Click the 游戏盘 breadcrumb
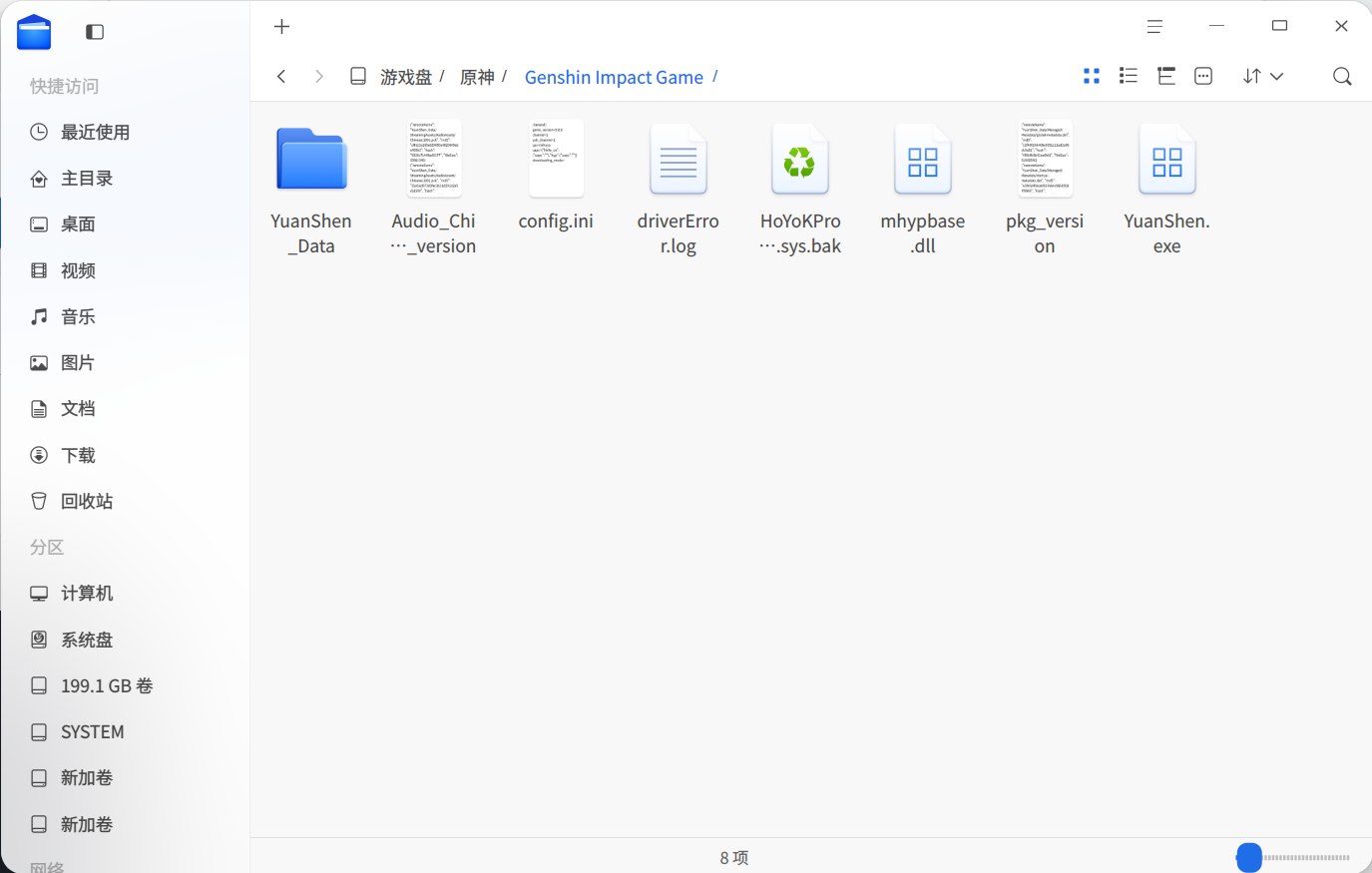1372x873 pixels. coord(406,77)
